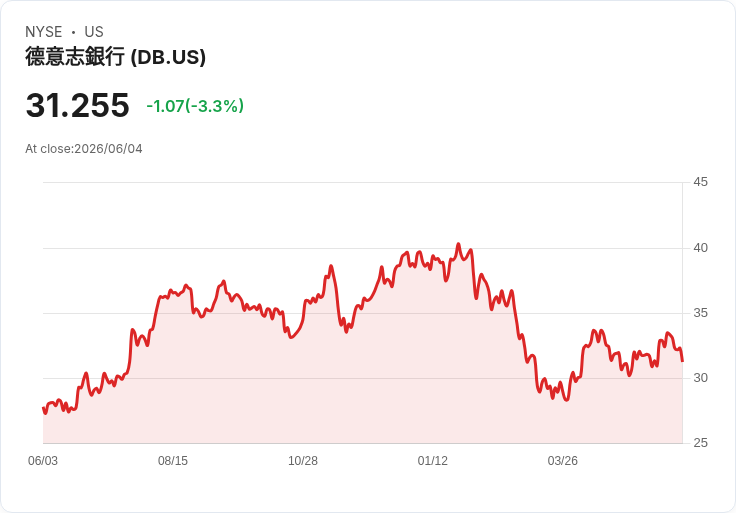Click the chart's highest peak above 40
The image size is (736, 513).
[x=459, y=244]
